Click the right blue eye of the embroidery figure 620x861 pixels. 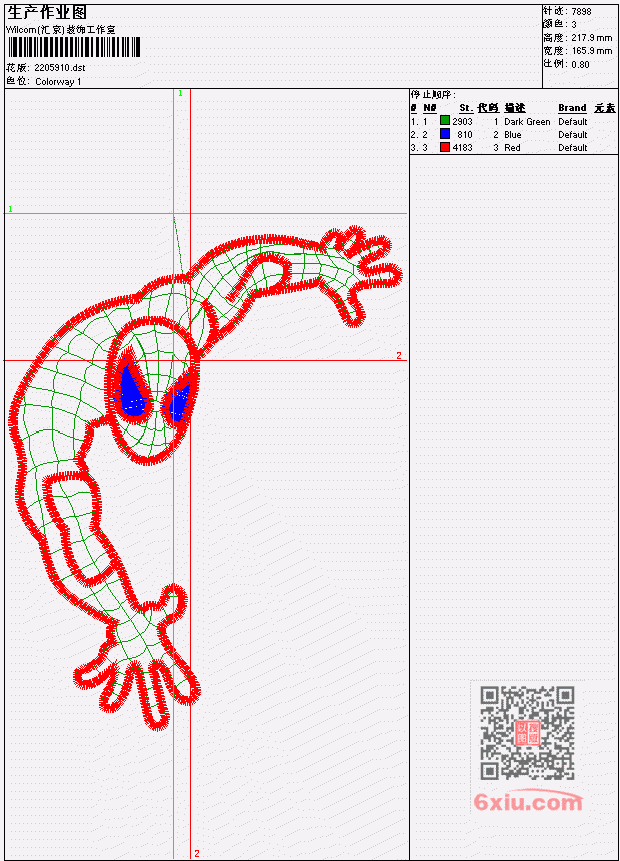coord(178,402)
